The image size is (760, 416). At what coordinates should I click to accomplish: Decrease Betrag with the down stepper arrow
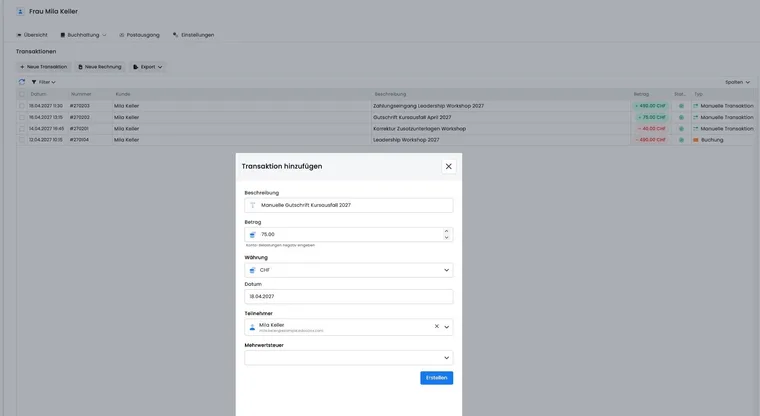coord(446,238)
